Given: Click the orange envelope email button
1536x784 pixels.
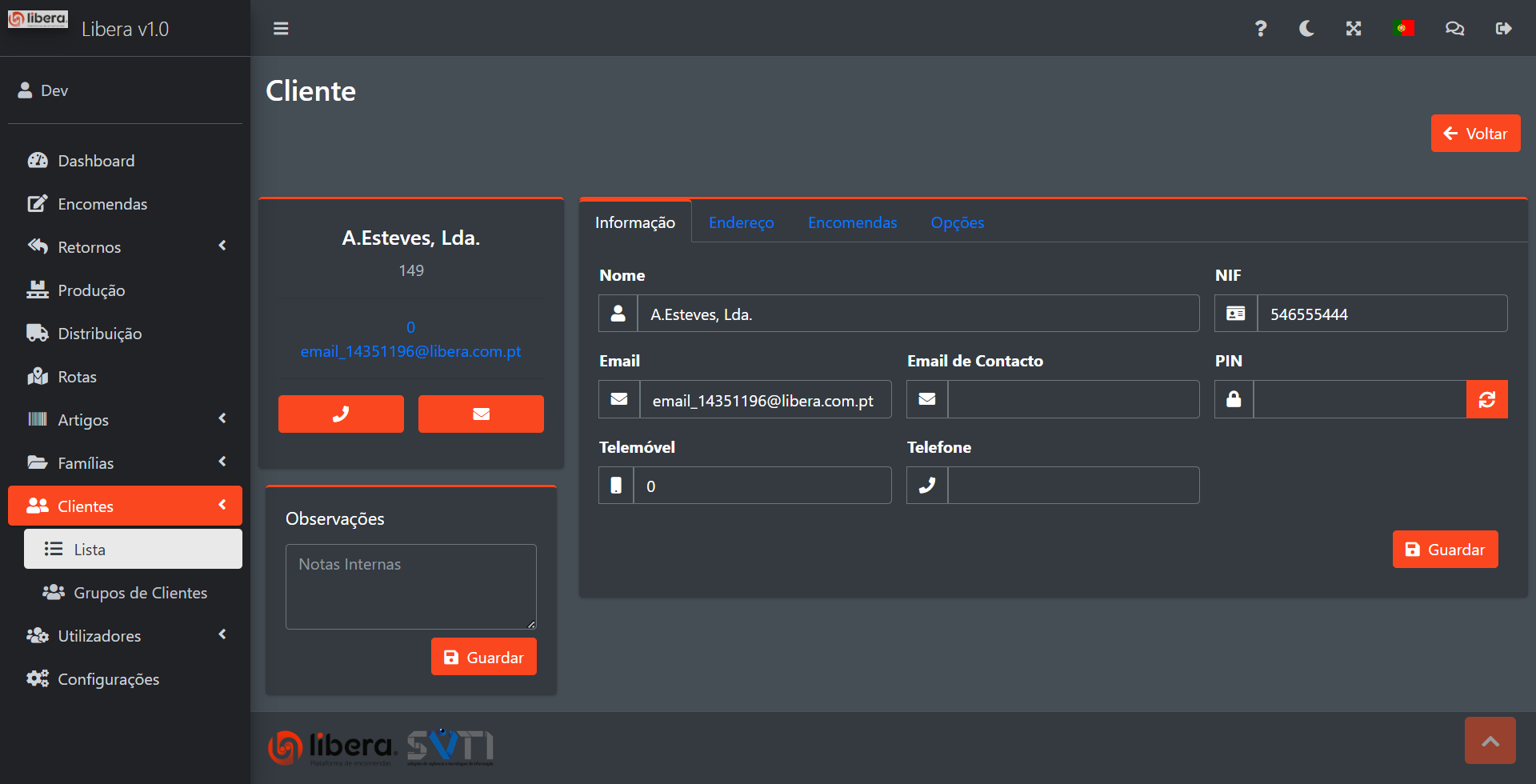Looking at the screenshot, I should (x=481, y=414).
